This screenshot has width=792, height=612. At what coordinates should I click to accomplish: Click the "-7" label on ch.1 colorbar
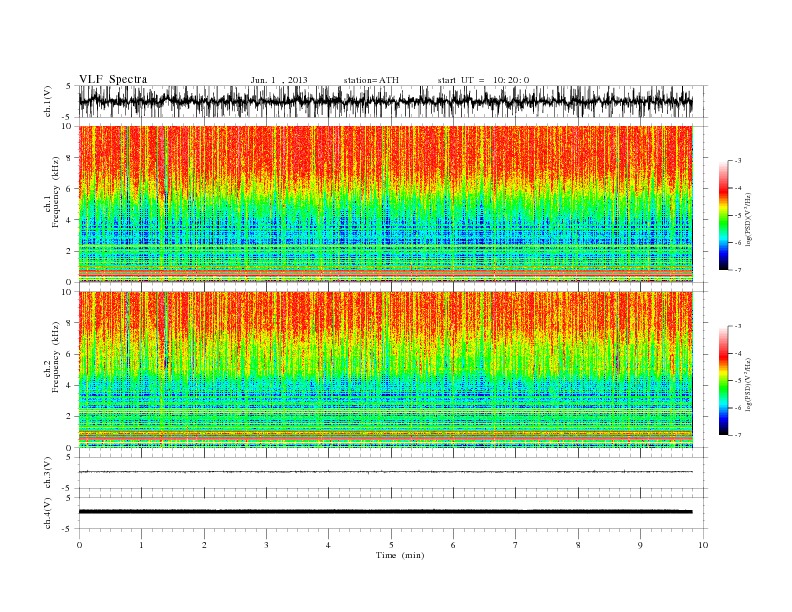[x=738, y=270]
